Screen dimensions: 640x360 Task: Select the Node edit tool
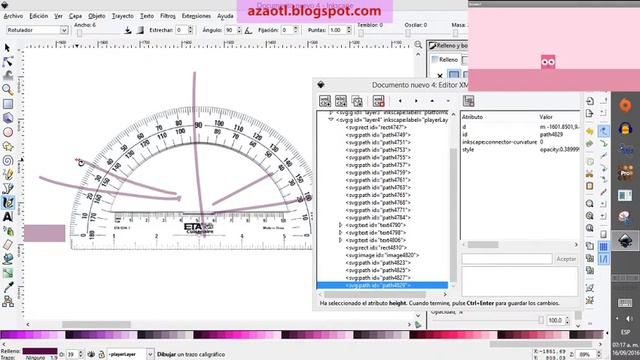(7, 62)
